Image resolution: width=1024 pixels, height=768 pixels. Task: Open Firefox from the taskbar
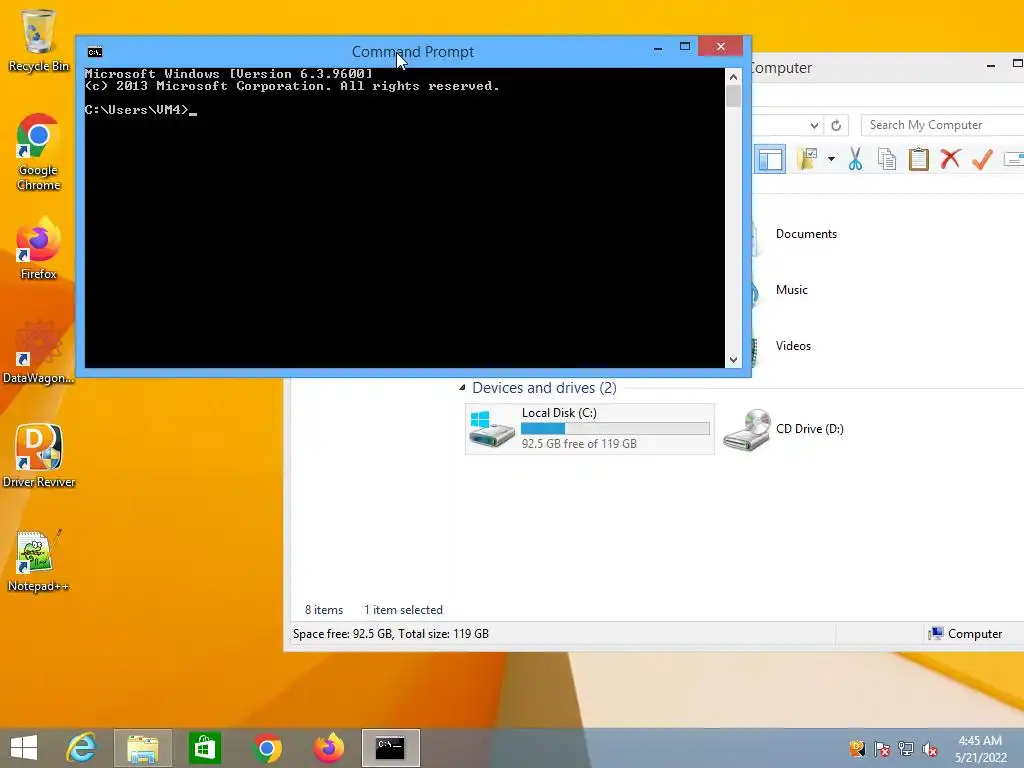[328, 748]
